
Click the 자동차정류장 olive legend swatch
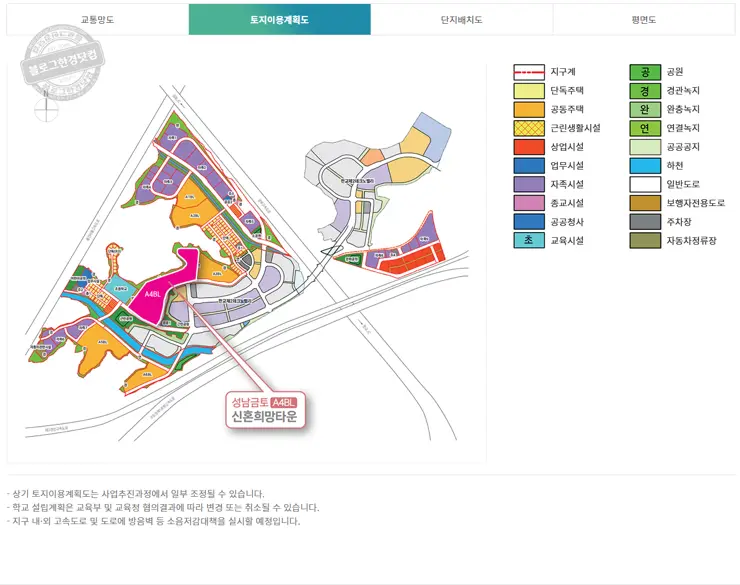645,240
